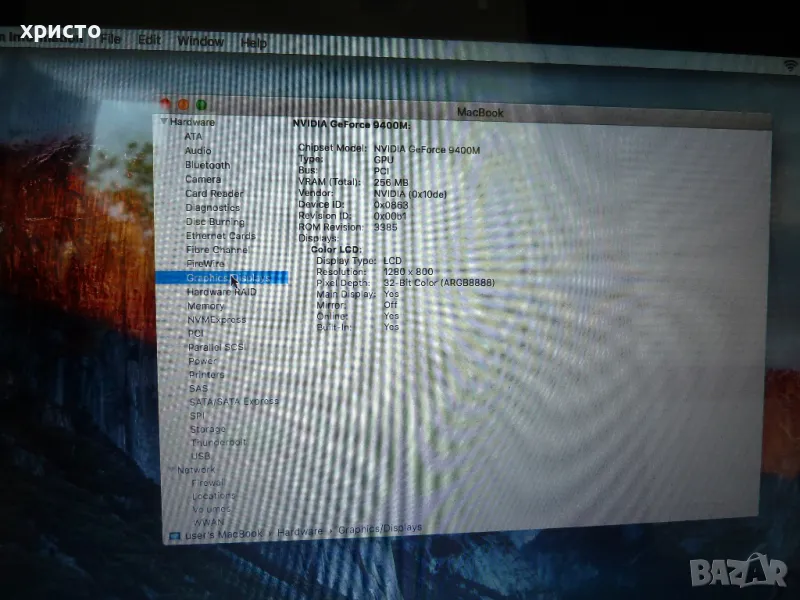Select PCI in the hardware list
The width and height of the screenshot is (800, 600).
(196, 333)
